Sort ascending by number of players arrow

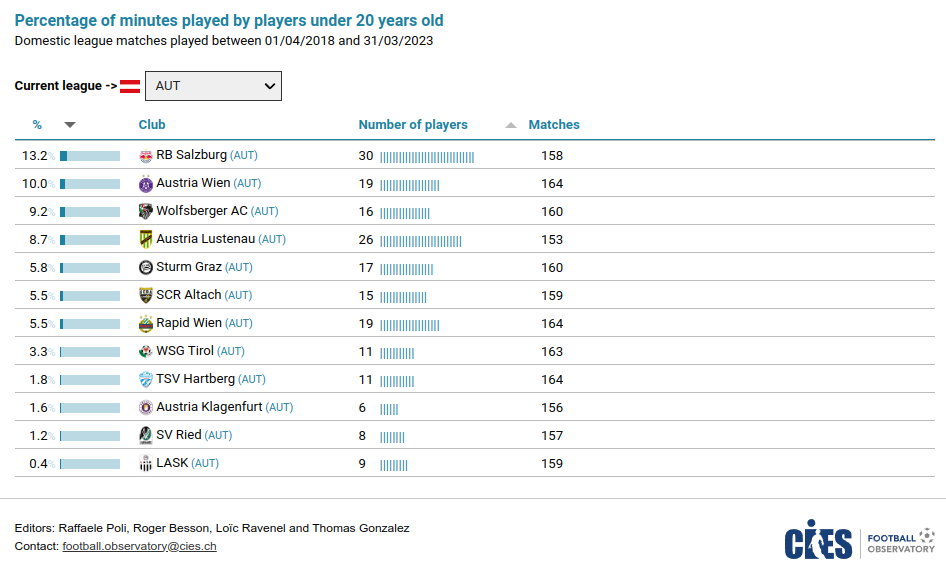click(510, 125)
